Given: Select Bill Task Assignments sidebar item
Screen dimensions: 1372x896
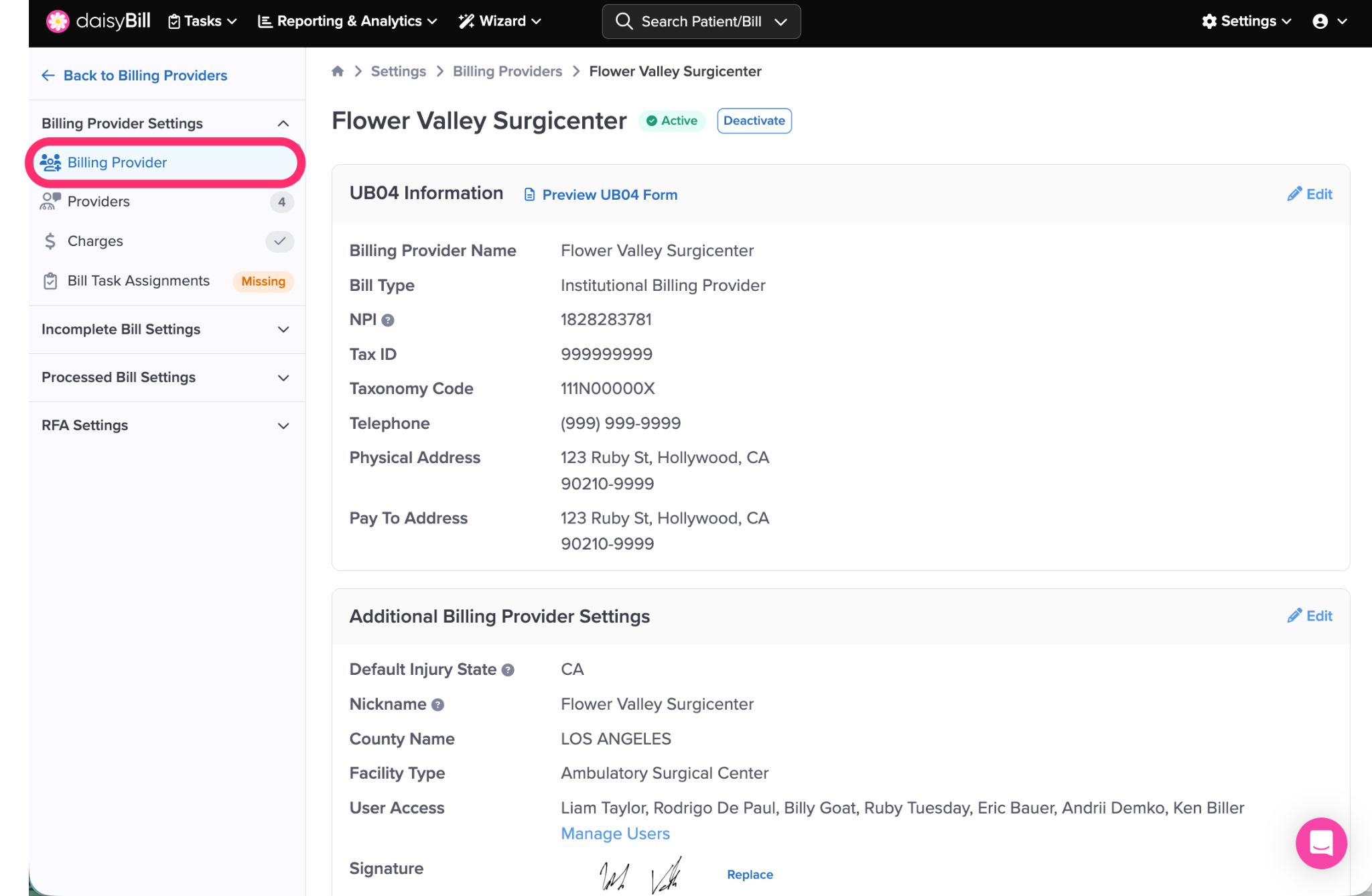Looking at the screenshot, I should (x=139, y=281).
